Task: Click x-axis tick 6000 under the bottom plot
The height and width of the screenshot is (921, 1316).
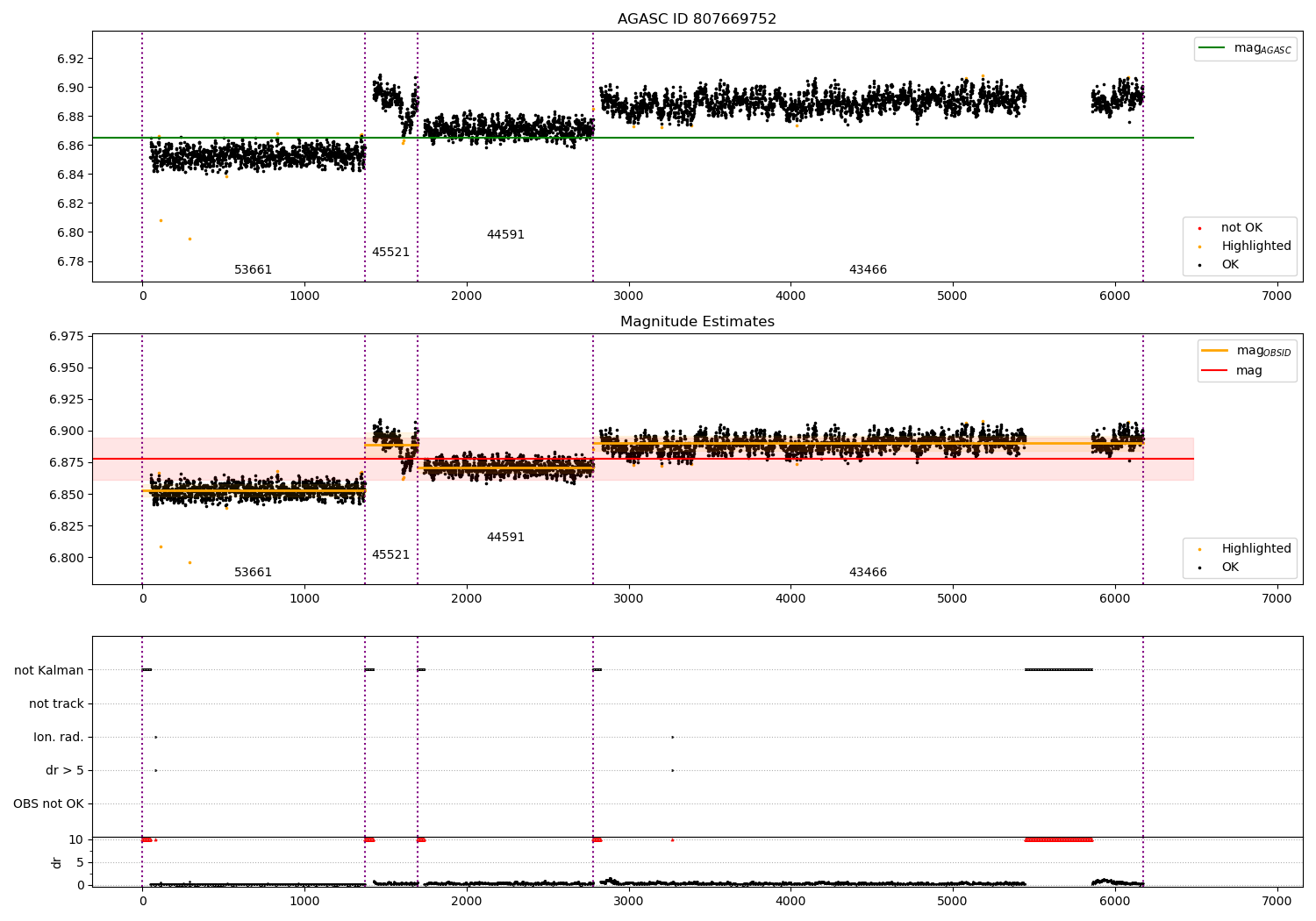Action: coord(1114,901)
